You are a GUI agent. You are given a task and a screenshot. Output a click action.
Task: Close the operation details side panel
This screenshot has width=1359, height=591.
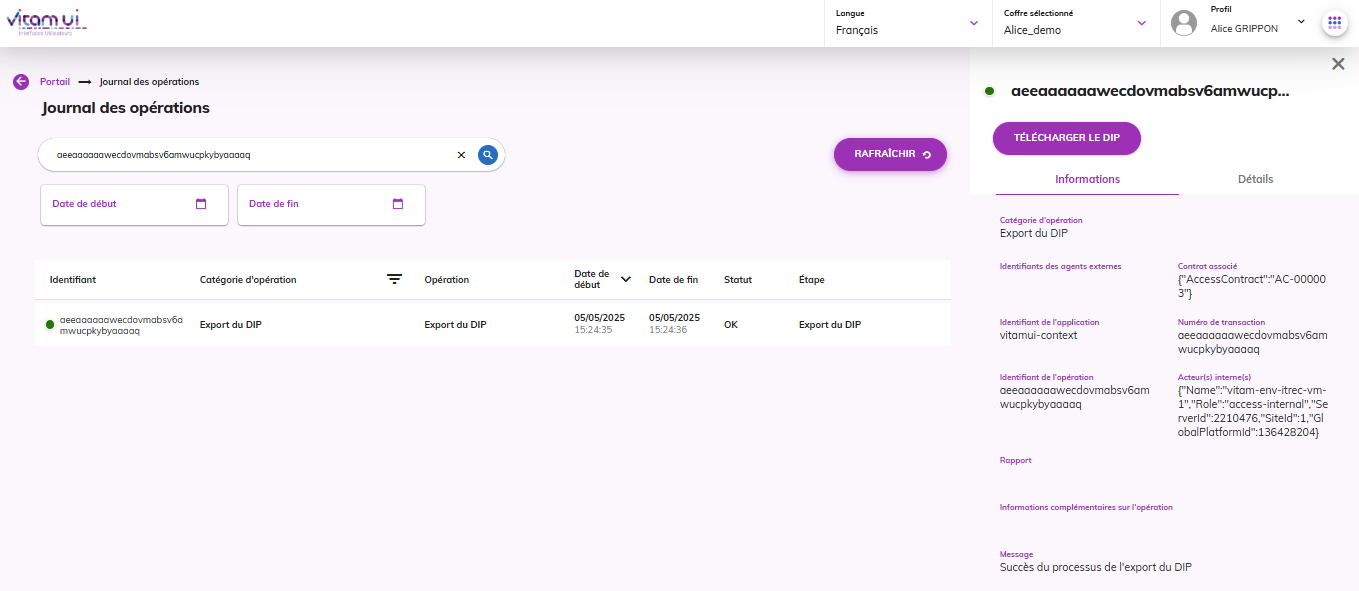click(x=1338, y=64)
